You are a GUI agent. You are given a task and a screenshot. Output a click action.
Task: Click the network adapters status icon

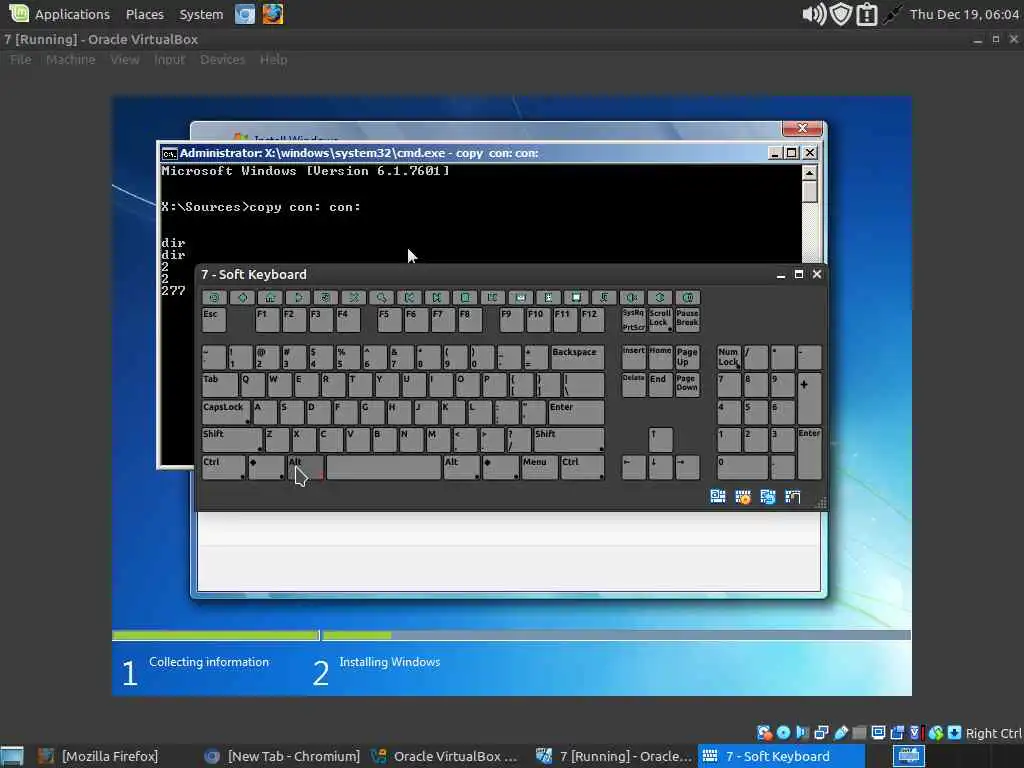tap(822, 733)
